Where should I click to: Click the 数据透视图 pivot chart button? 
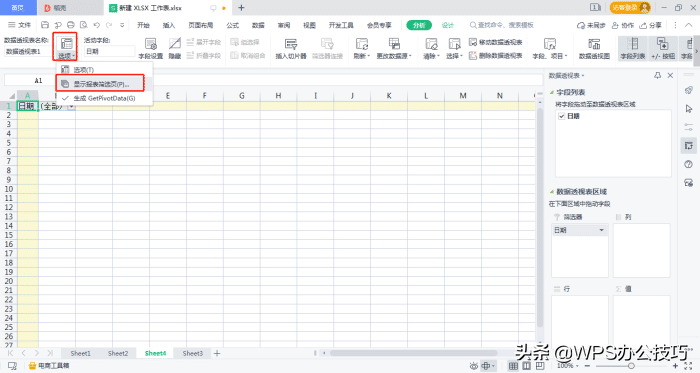[594, 49]
